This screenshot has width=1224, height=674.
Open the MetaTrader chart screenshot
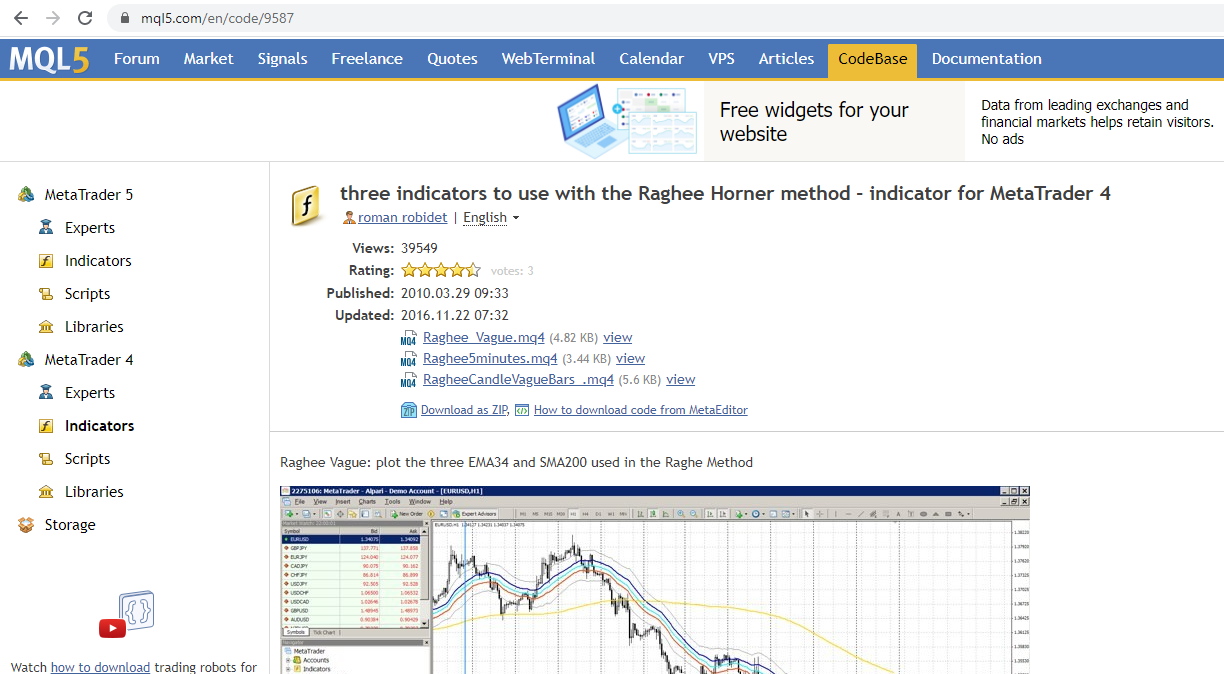[655, 580]
